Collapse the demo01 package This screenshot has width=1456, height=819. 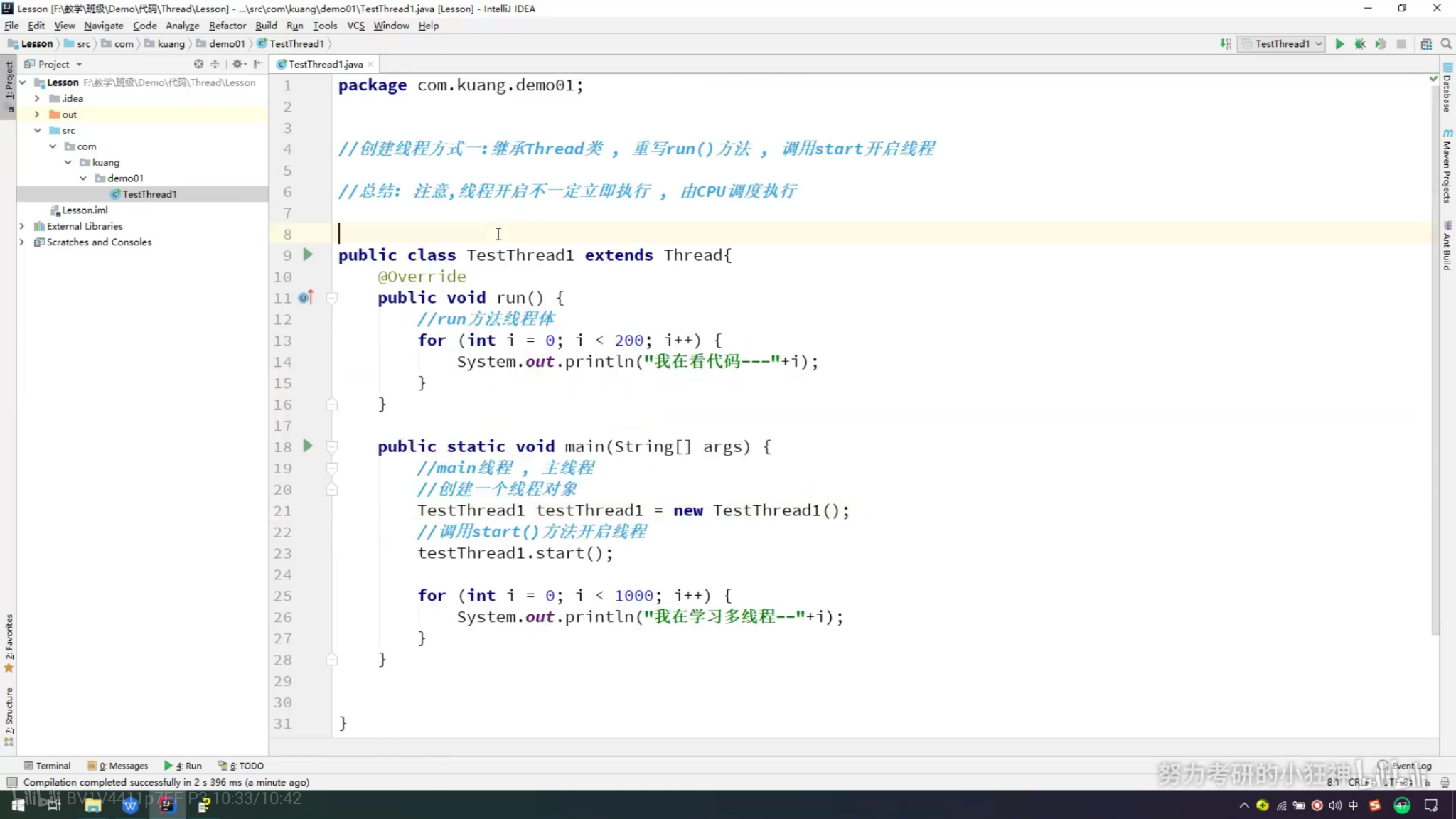(83, 178)
